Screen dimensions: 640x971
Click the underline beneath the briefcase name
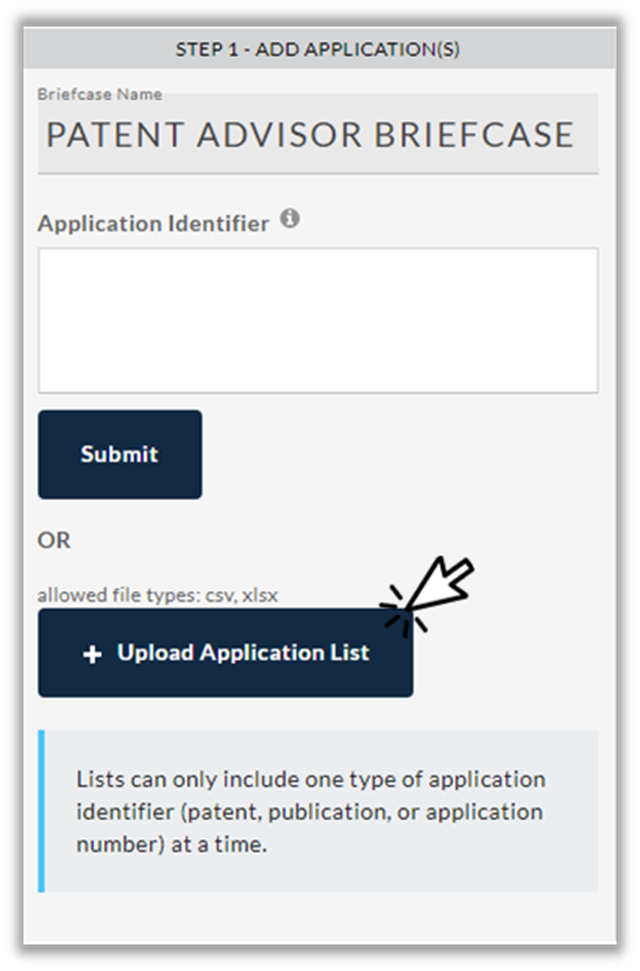click(x=318, y=173)
